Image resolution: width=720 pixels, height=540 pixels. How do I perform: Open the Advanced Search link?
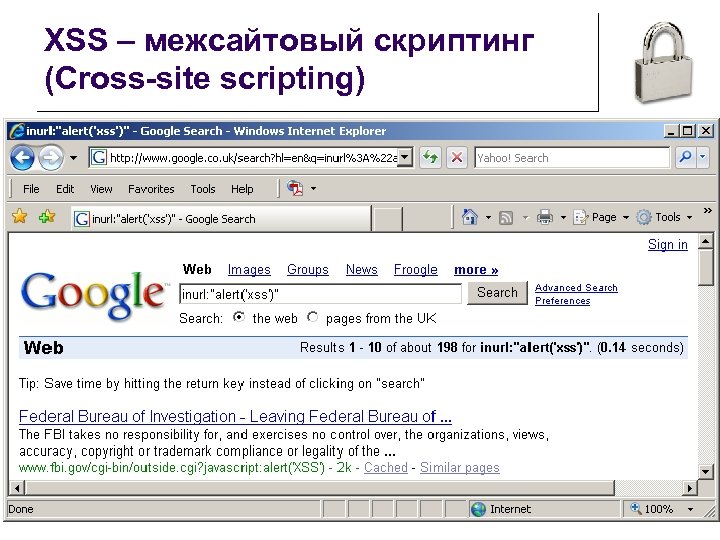click(x=576, y=288)
